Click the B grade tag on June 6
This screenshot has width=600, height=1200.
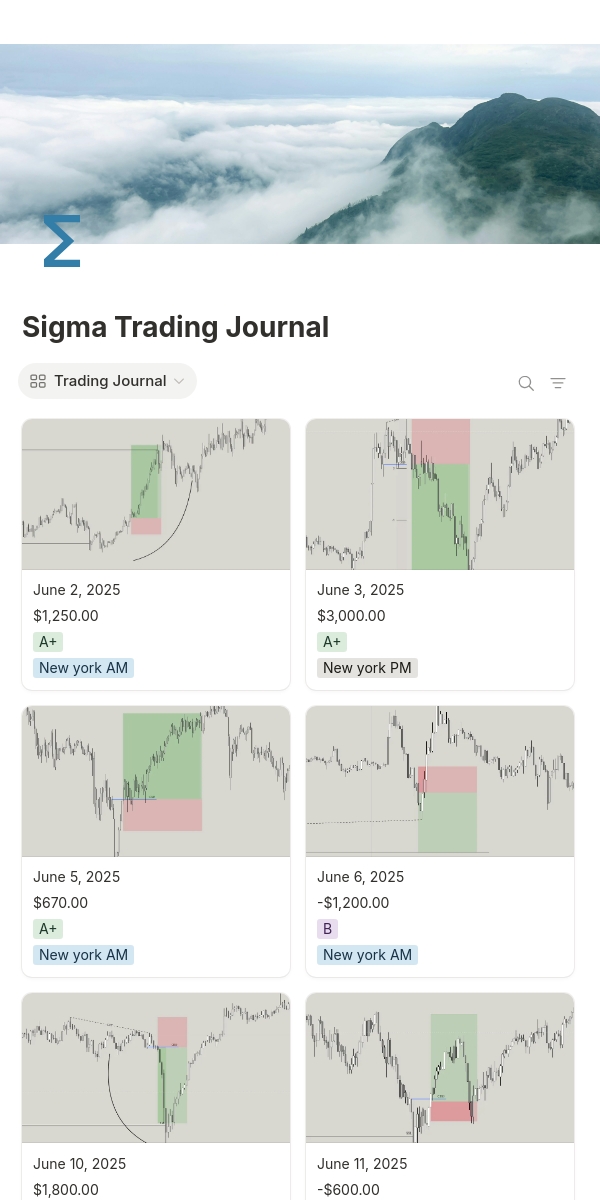[x=327, y=929]
